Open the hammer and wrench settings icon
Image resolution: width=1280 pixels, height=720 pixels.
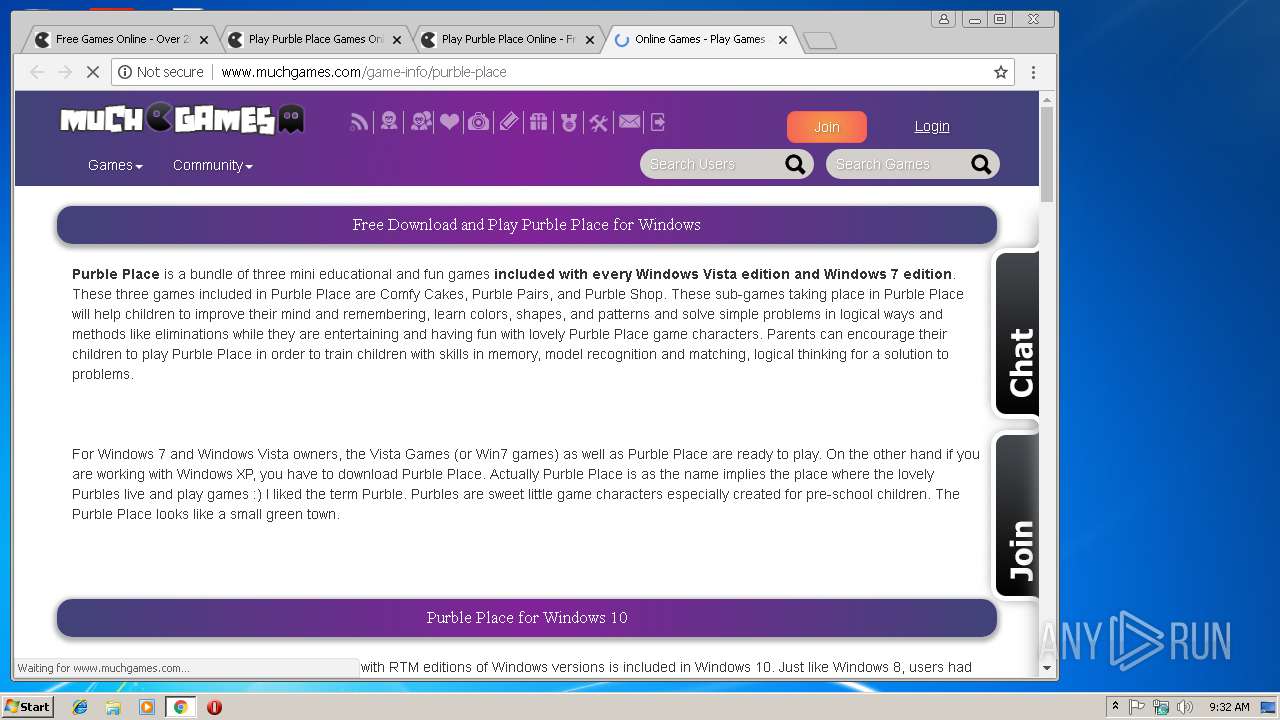pos(599,123)
